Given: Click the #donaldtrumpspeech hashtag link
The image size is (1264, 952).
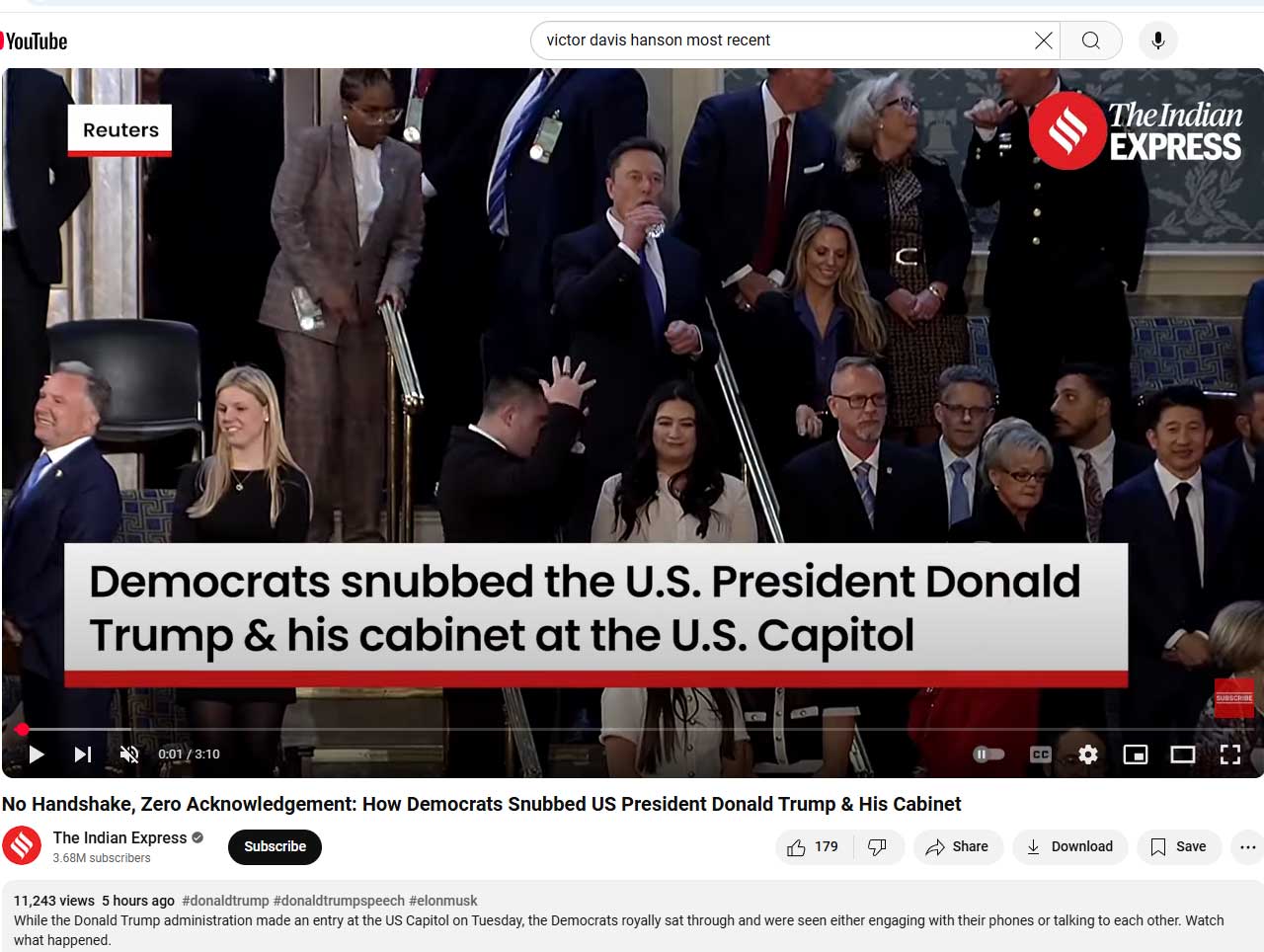Looking at the screenshot, I should click(339, 901).
